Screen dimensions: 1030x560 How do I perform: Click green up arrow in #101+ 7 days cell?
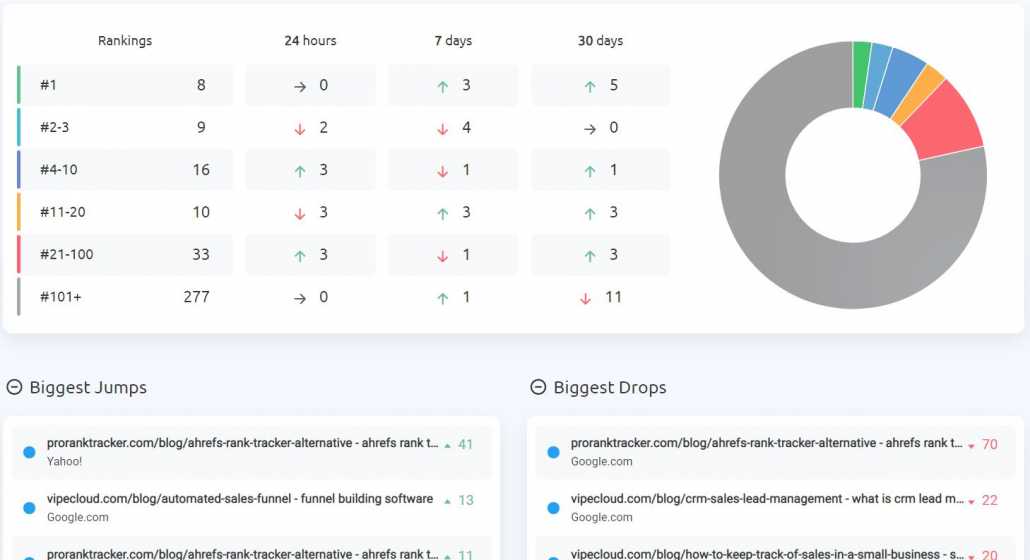point(443,298)
